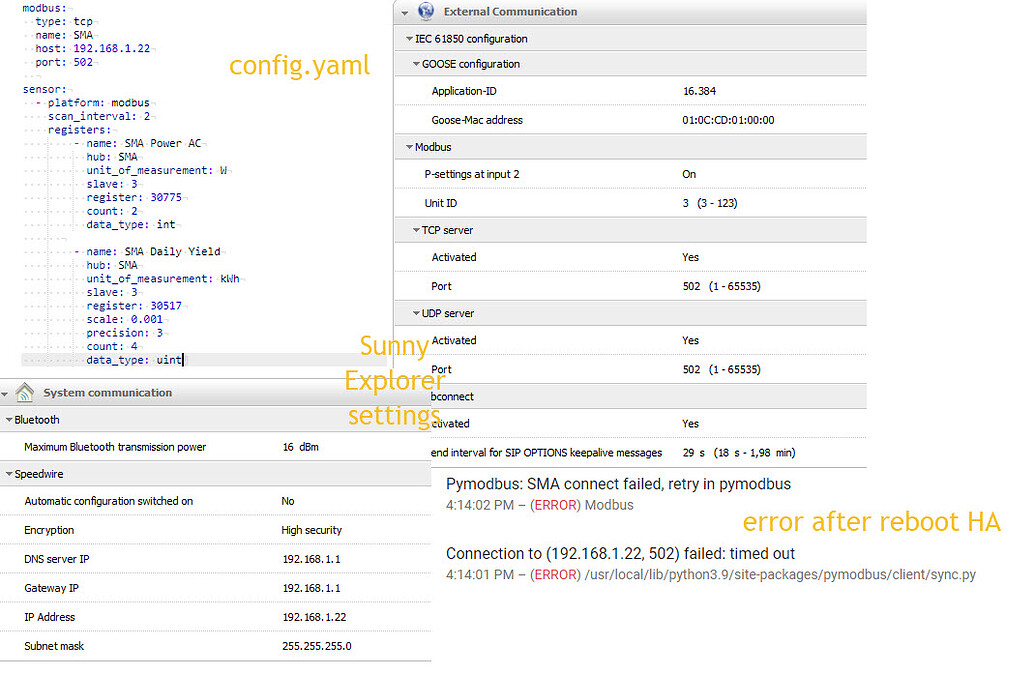The width and height of the screenshot is (1035, 675).
Task: Click the globe icon on External Communication header
Action: (x=425, y=11)
